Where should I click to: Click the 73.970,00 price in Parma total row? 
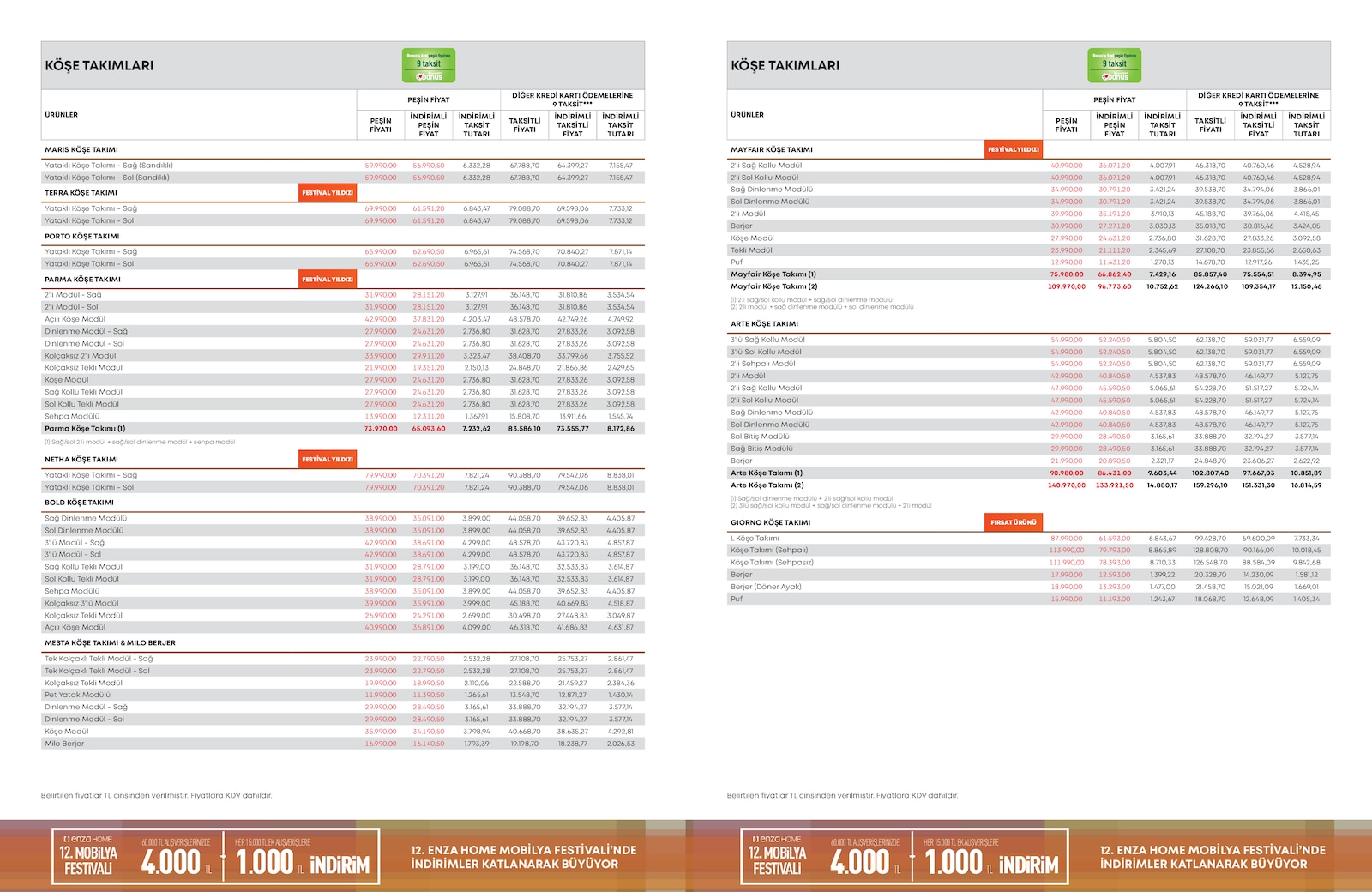tap(381, 429)
